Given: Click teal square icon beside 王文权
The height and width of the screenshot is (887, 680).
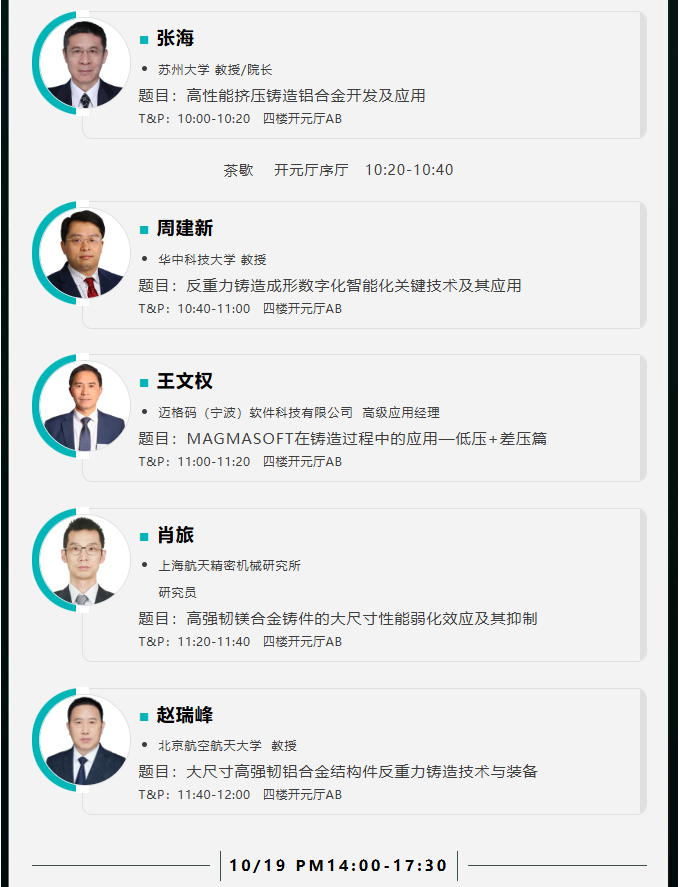Looking at the screenshot, I should point(144,383).
